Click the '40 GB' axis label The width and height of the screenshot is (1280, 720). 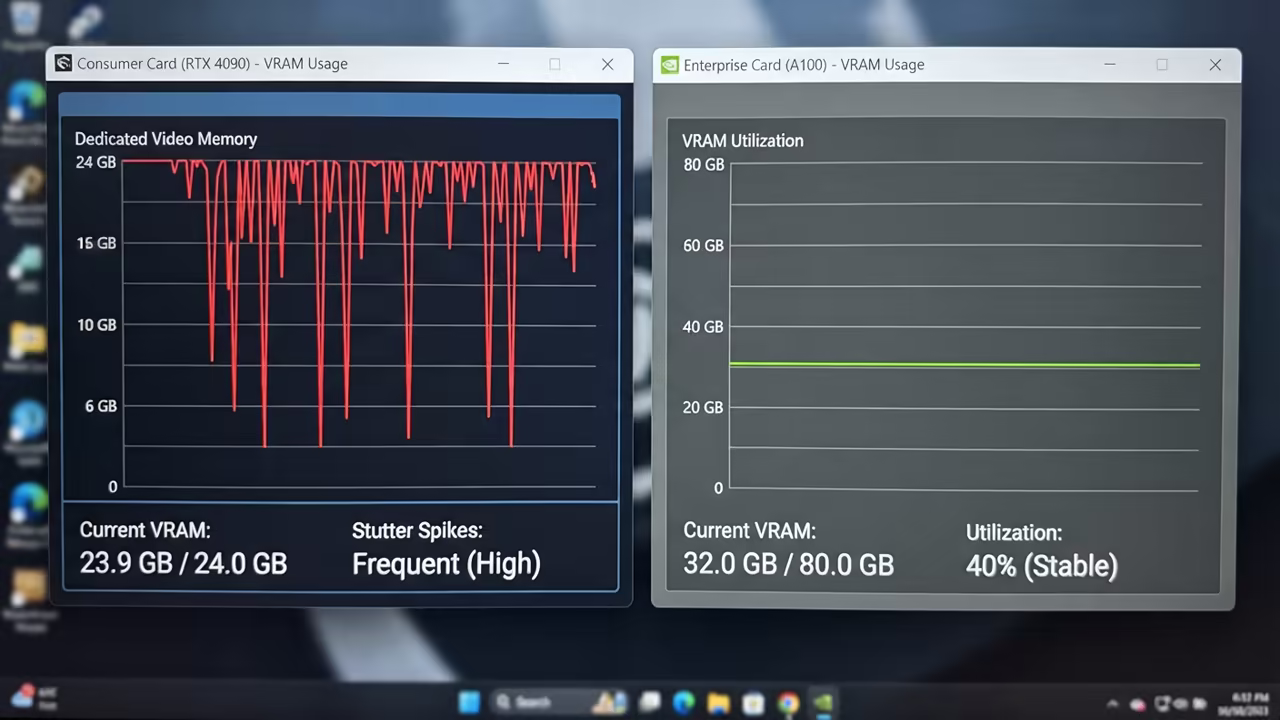pos(704,327)
